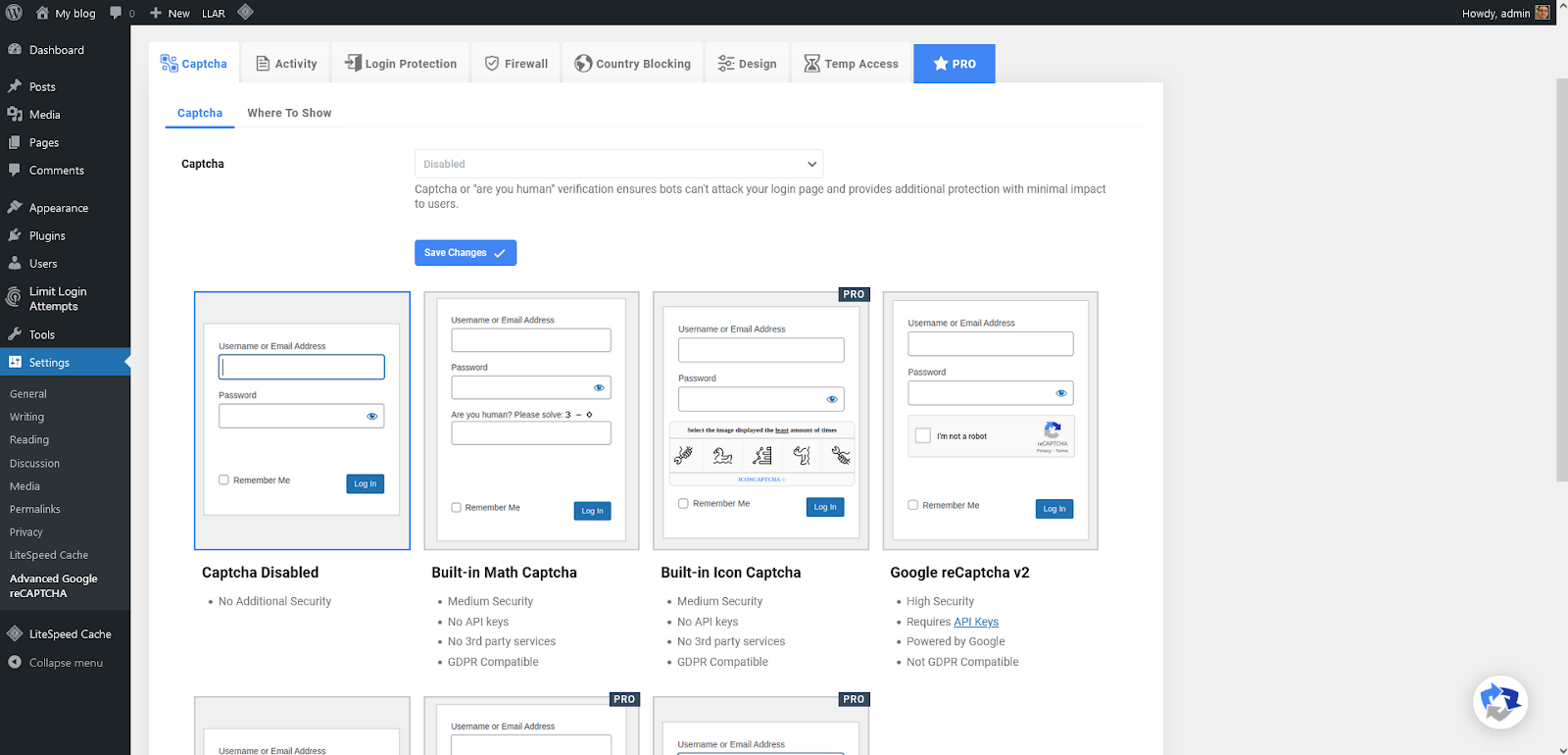Screen dimensions: 1568x755
Task: Open the PRO star tab
Action: [x=955, y=64]
